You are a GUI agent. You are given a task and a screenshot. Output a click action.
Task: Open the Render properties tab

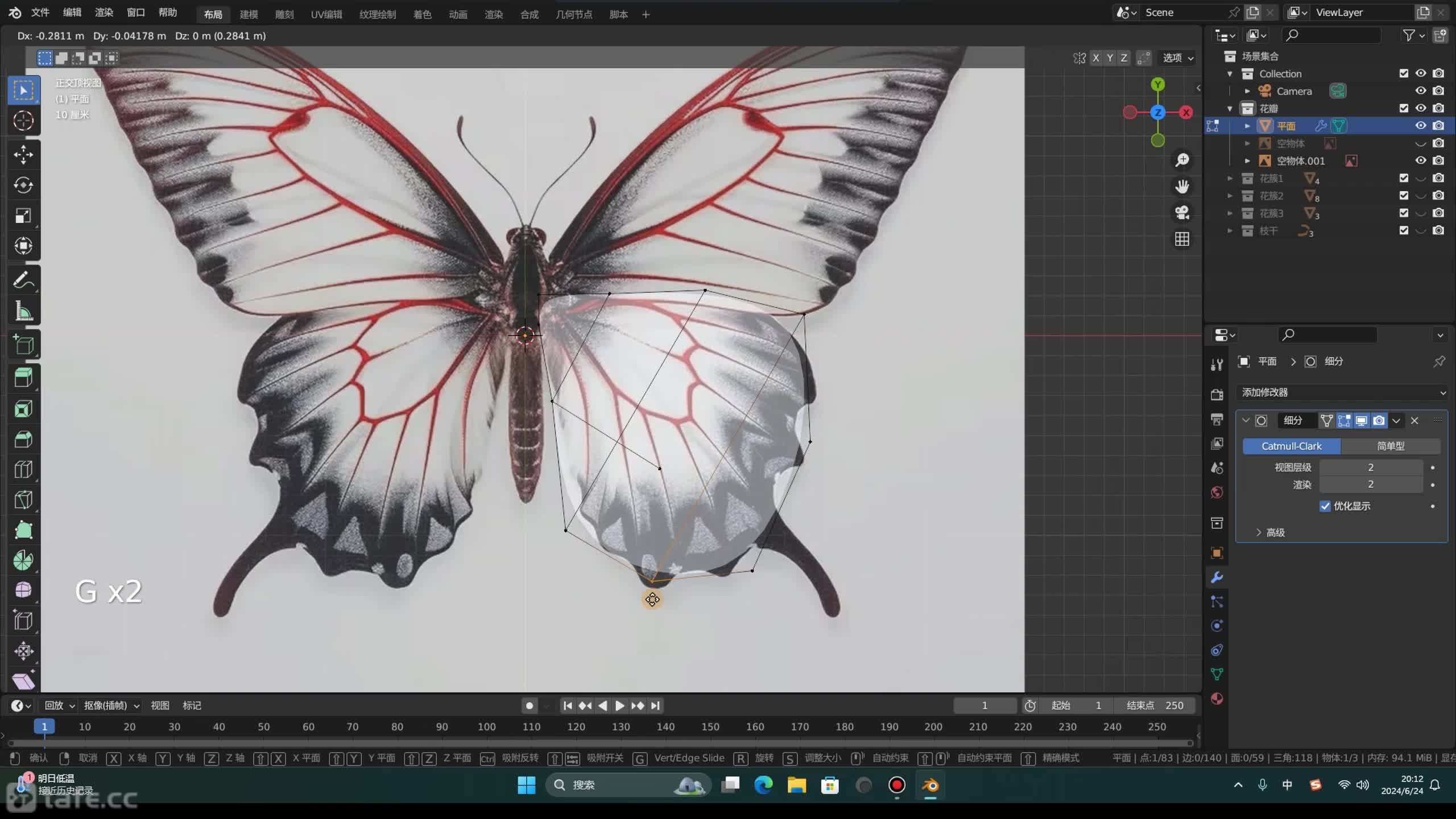(1217, 394)
